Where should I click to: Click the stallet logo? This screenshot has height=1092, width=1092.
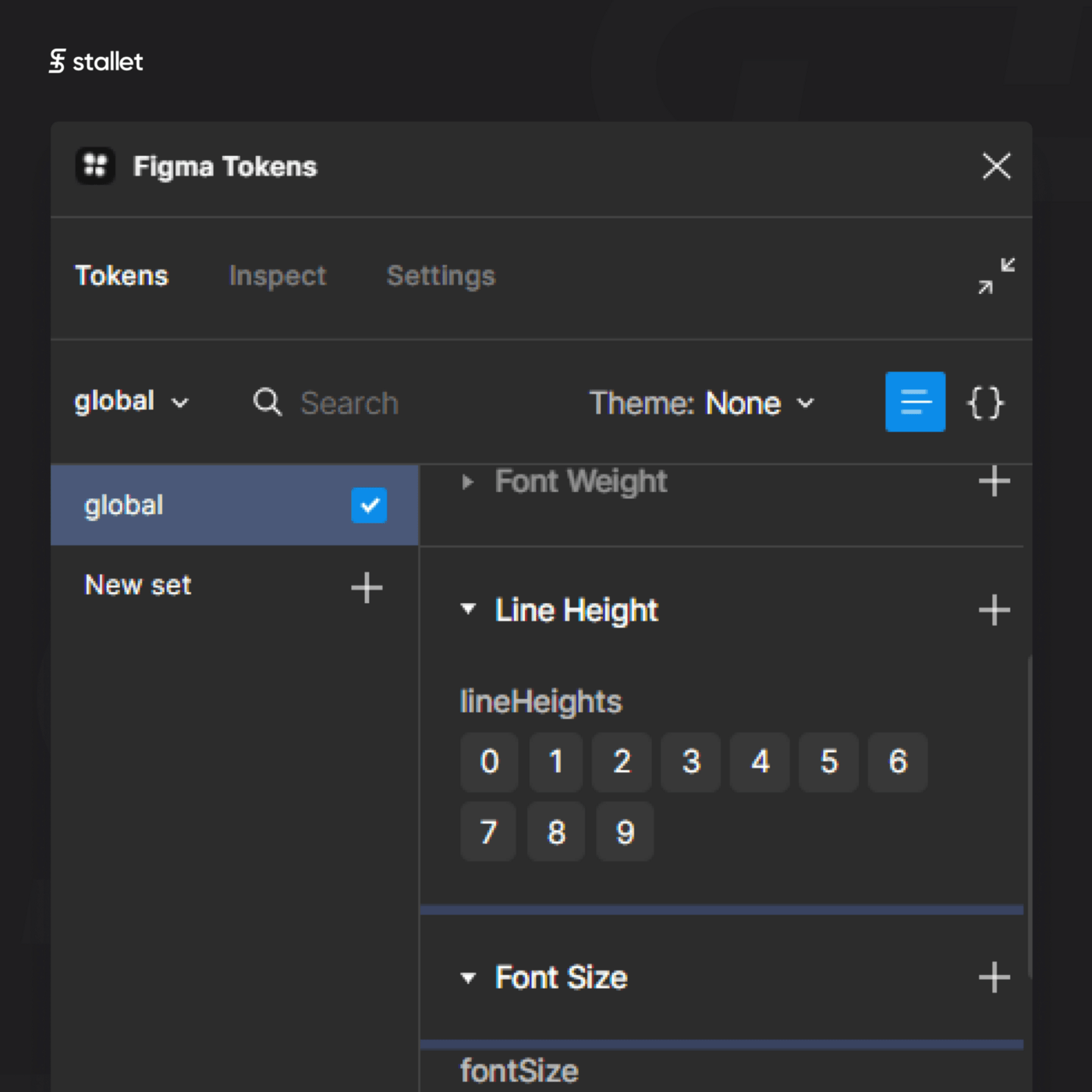(x=96, y=61)
